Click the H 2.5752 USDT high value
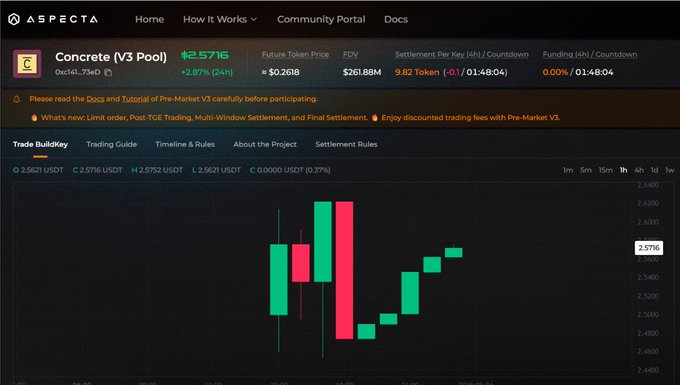 tap(157, 170)
